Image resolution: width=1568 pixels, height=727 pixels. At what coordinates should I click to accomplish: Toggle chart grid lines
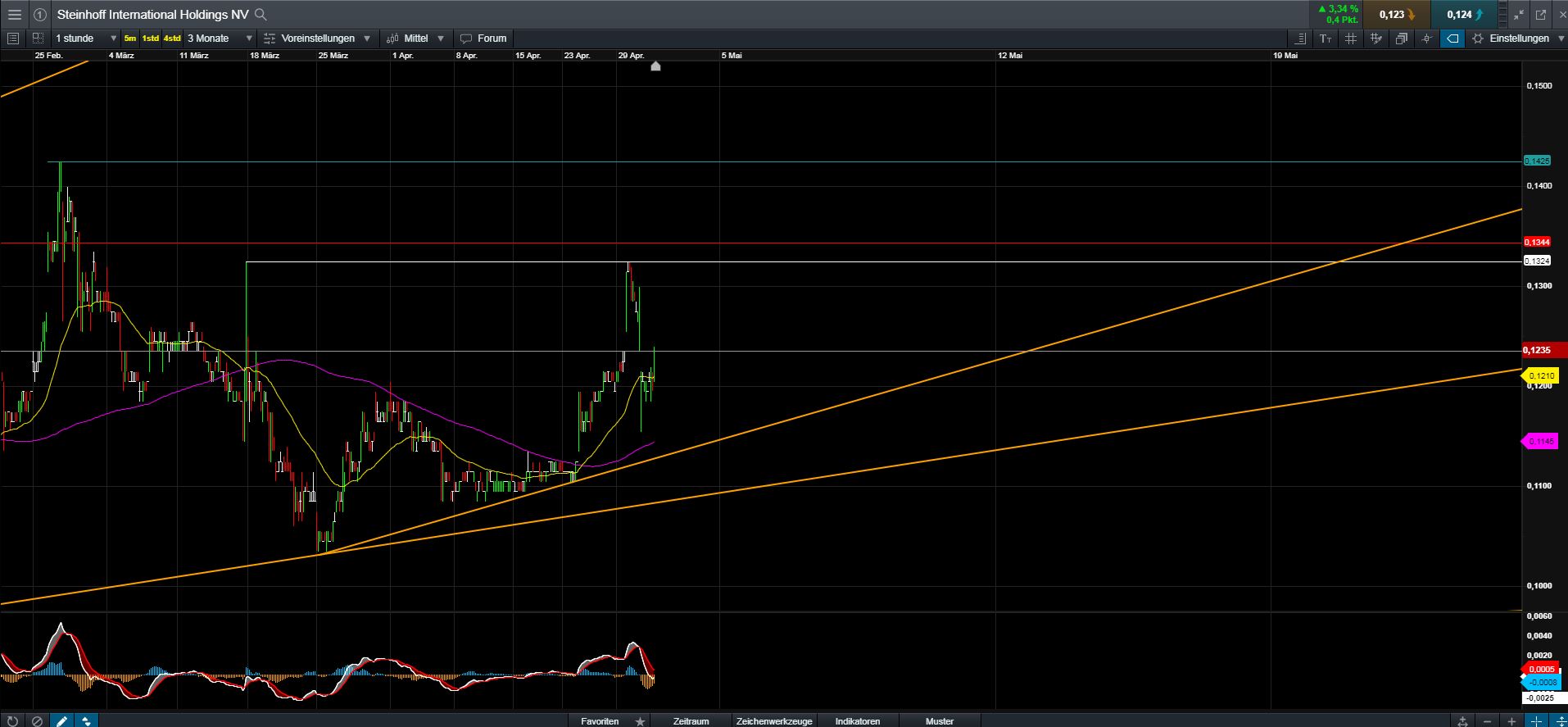click(1351, 39)
